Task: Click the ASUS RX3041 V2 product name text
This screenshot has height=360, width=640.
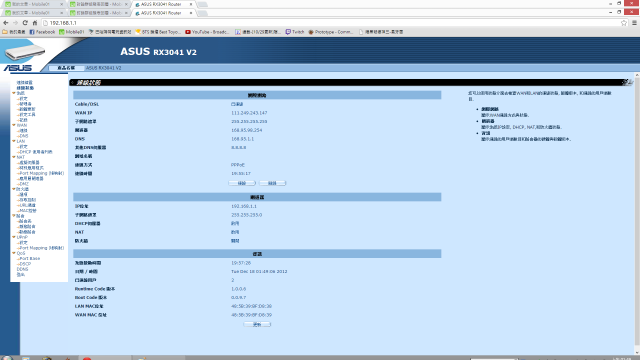Action: pos(104,68)
